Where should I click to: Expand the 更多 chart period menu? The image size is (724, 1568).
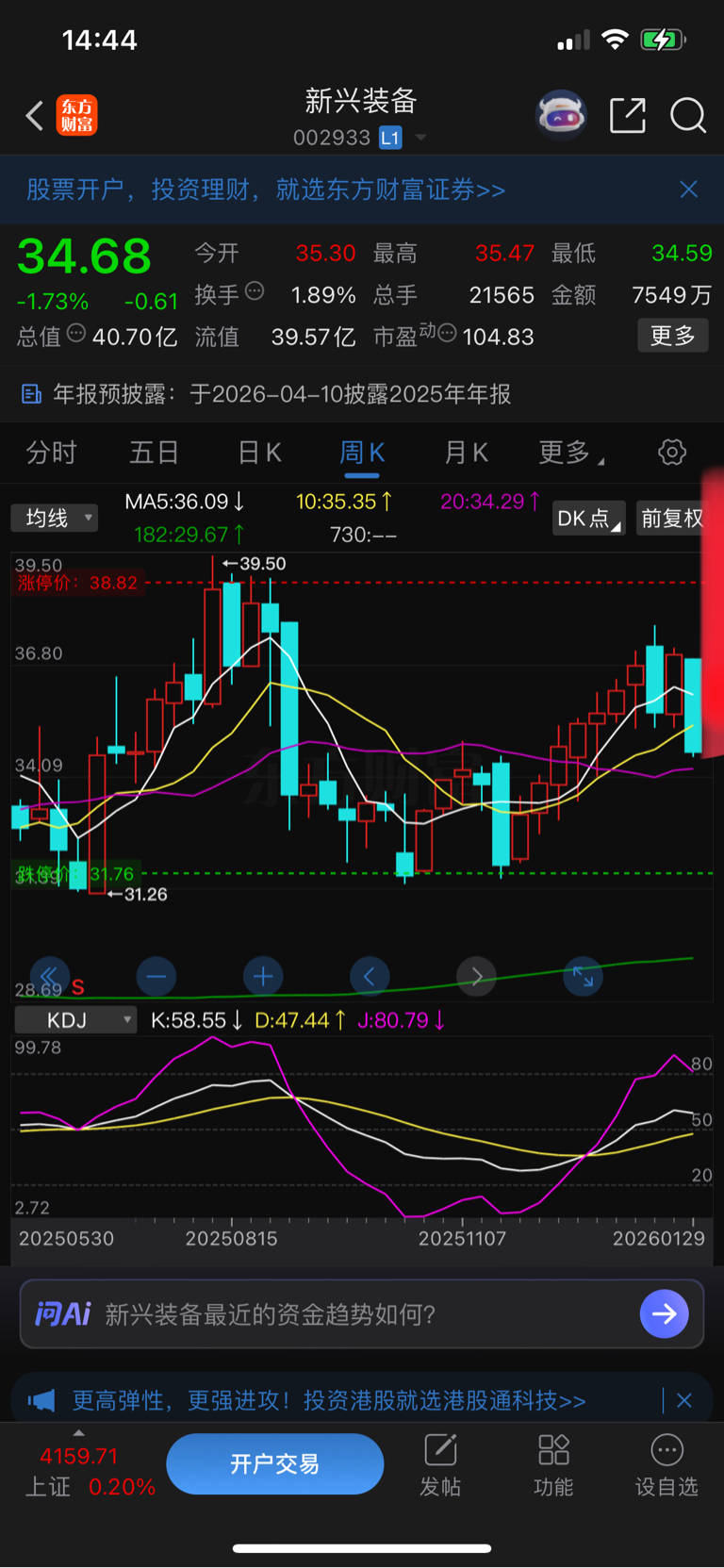pos(570,453)
